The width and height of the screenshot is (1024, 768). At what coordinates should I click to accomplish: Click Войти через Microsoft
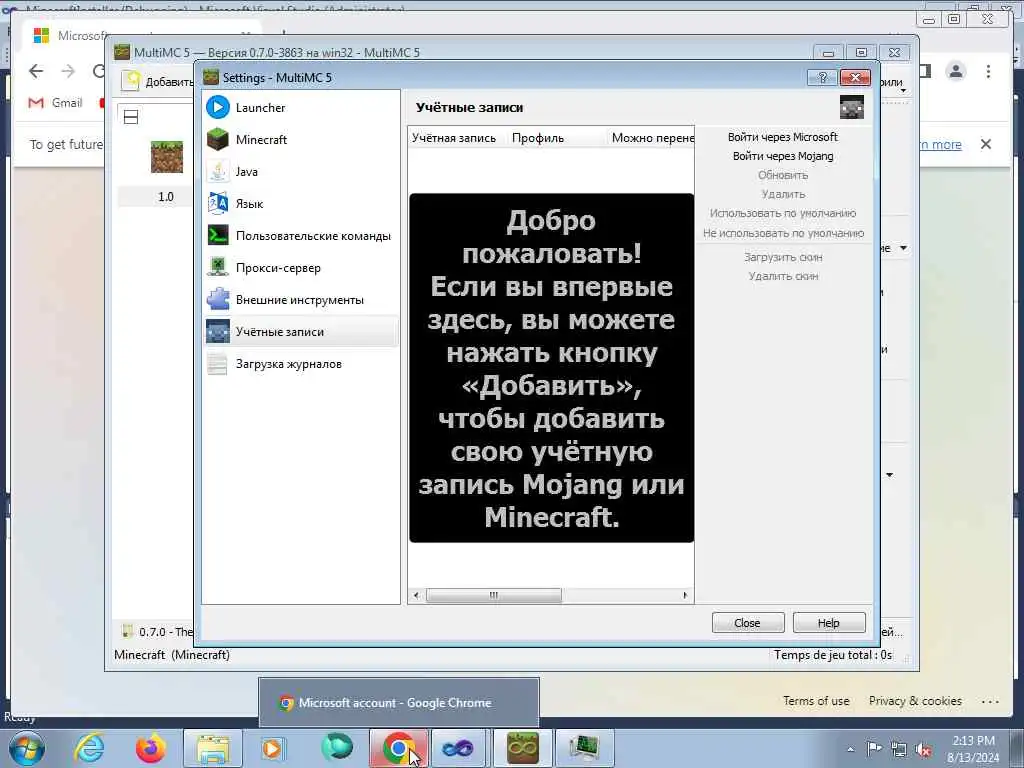pos(782,136)
